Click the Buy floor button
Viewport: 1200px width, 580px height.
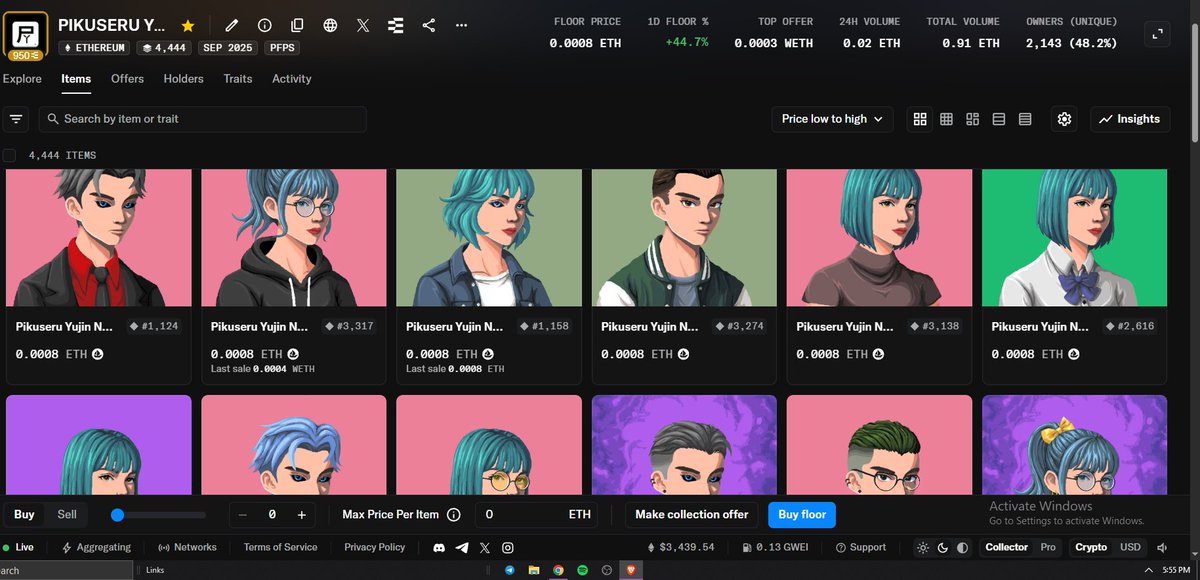(802, 515)
